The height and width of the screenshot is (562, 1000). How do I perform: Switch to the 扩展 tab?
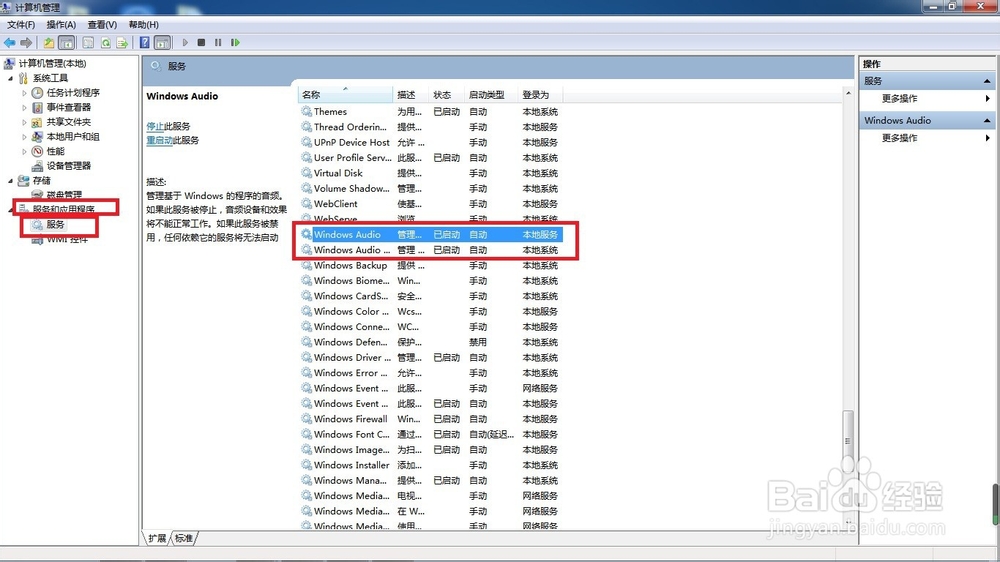point(157,538)
